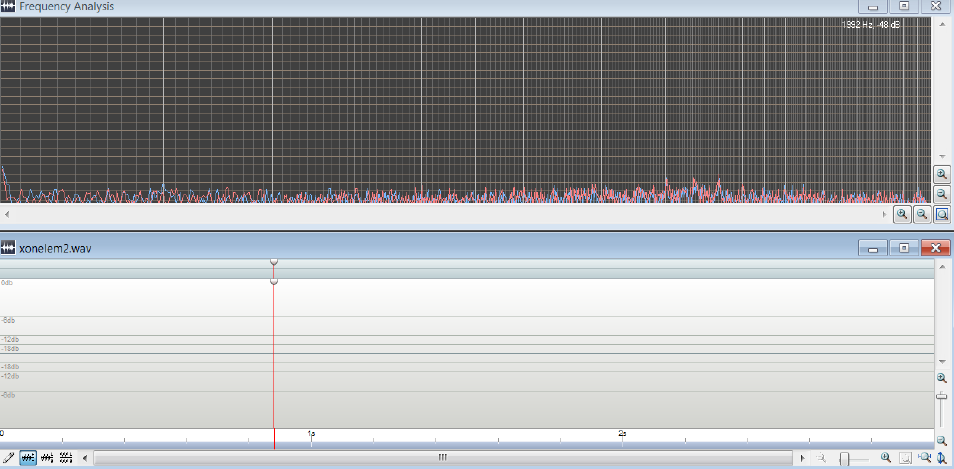
Task: Click the 1s mark on time ruler
Action: [312, 434]
